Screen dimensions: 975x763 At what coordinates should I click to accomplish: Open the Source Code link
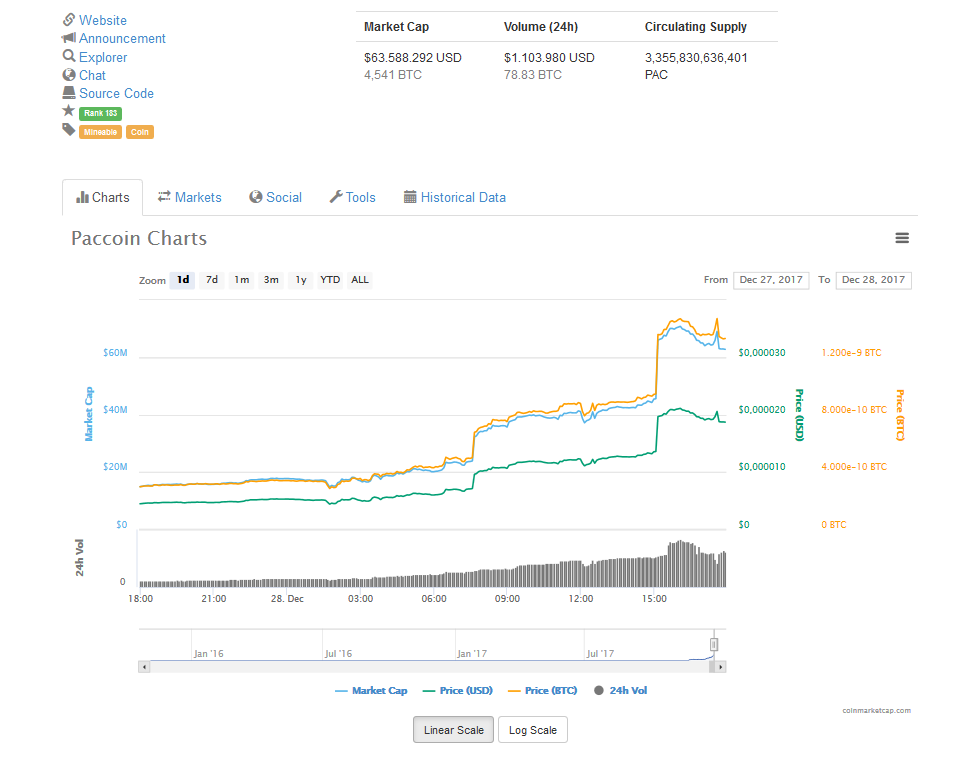pyautogui.click(x=116, y=93)
